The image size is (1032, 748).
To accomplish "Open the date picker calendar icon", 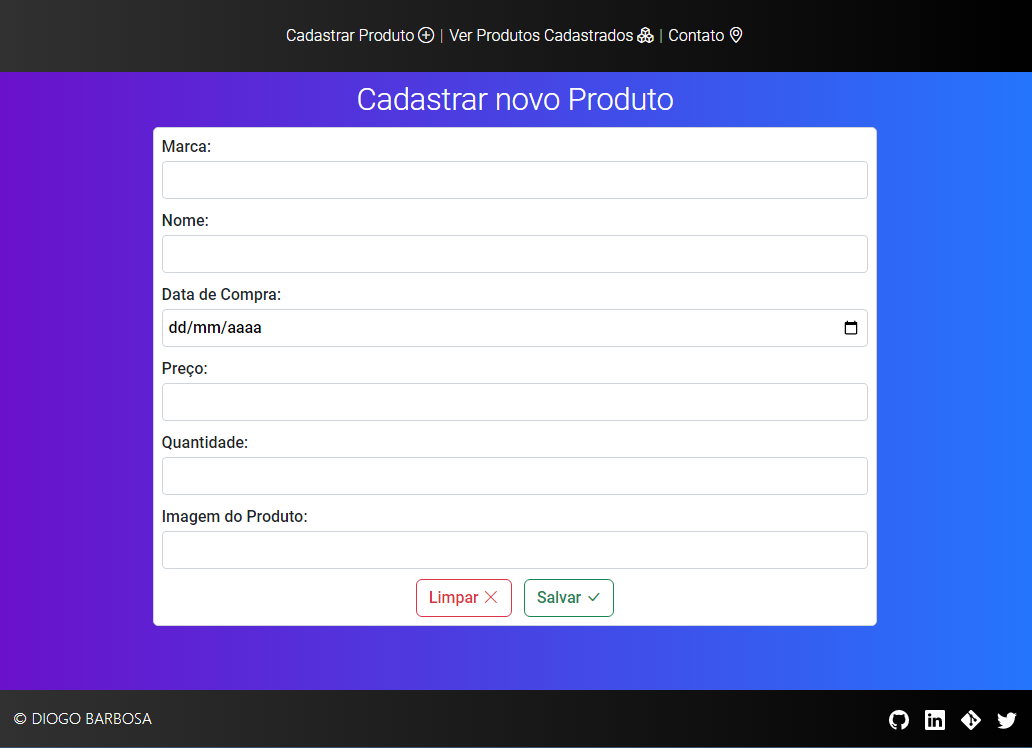I will (x=851, y=327).
